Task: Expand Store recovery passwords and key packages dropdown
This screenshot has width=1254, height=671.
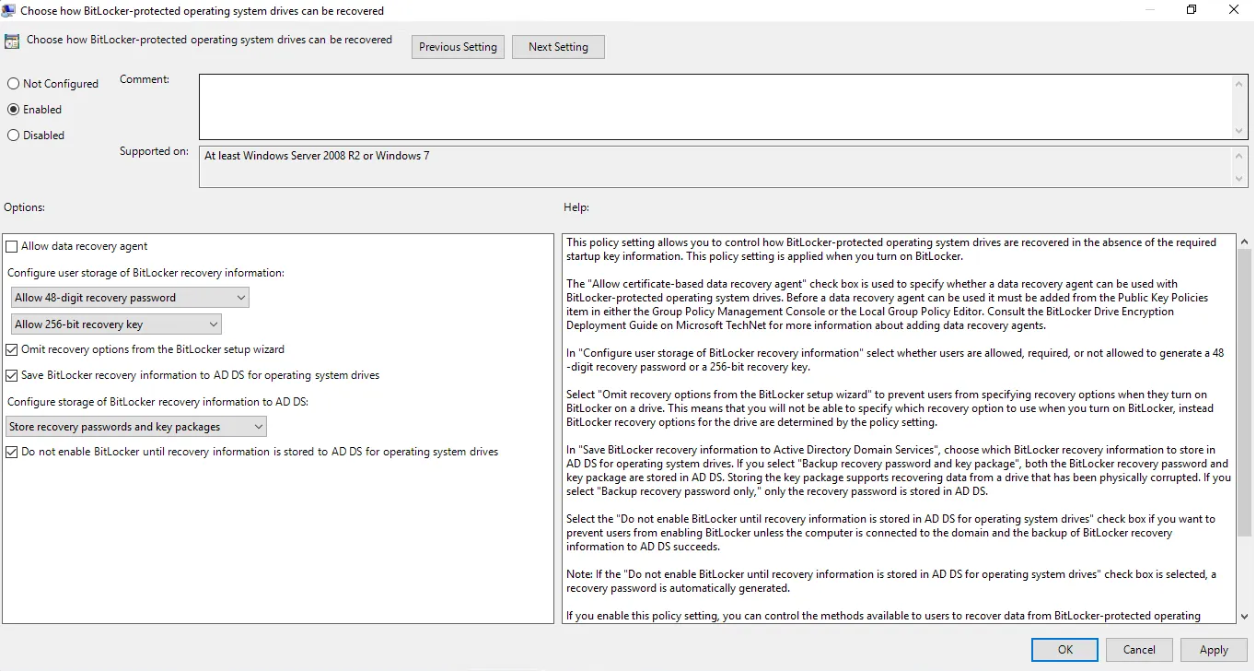Action: pos(137,427)
